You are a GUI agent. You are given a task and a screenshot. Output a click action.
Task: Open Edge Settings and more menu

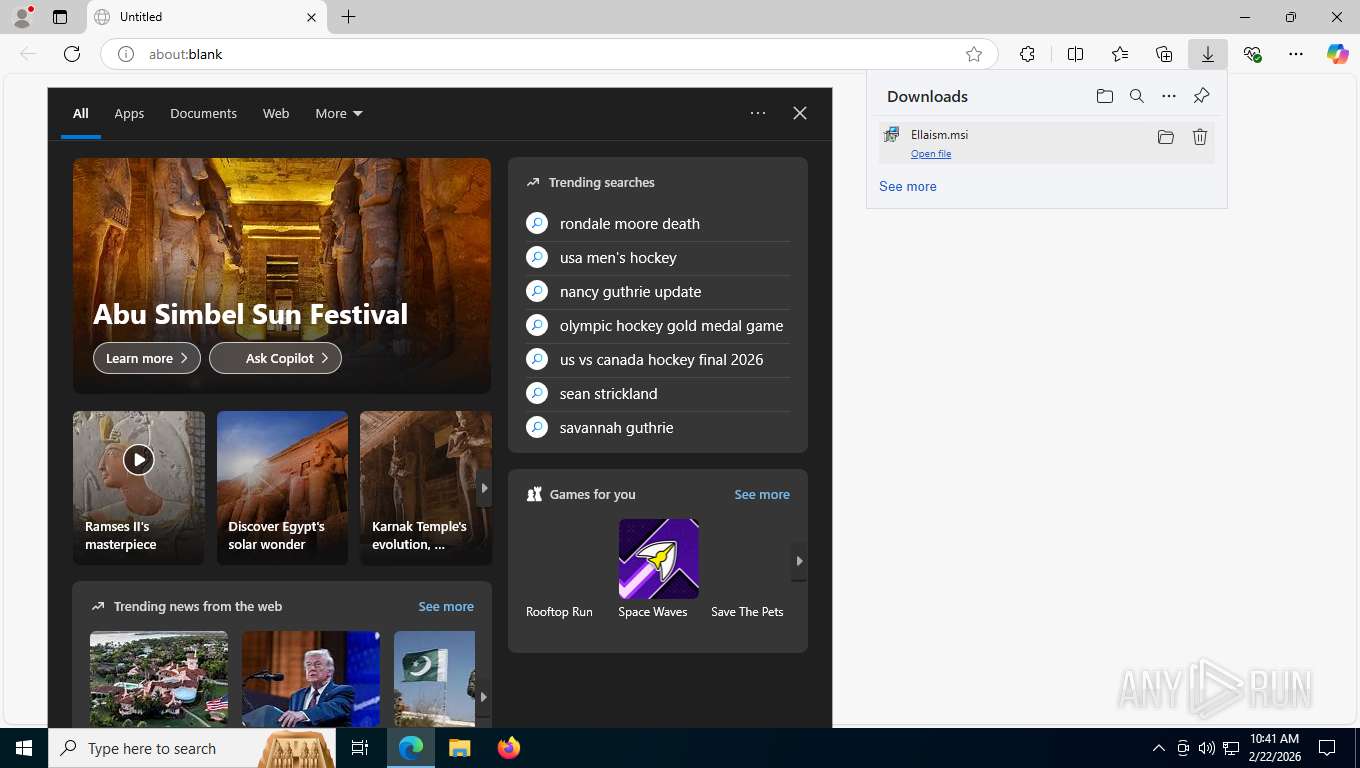[x=1296, y=54]
